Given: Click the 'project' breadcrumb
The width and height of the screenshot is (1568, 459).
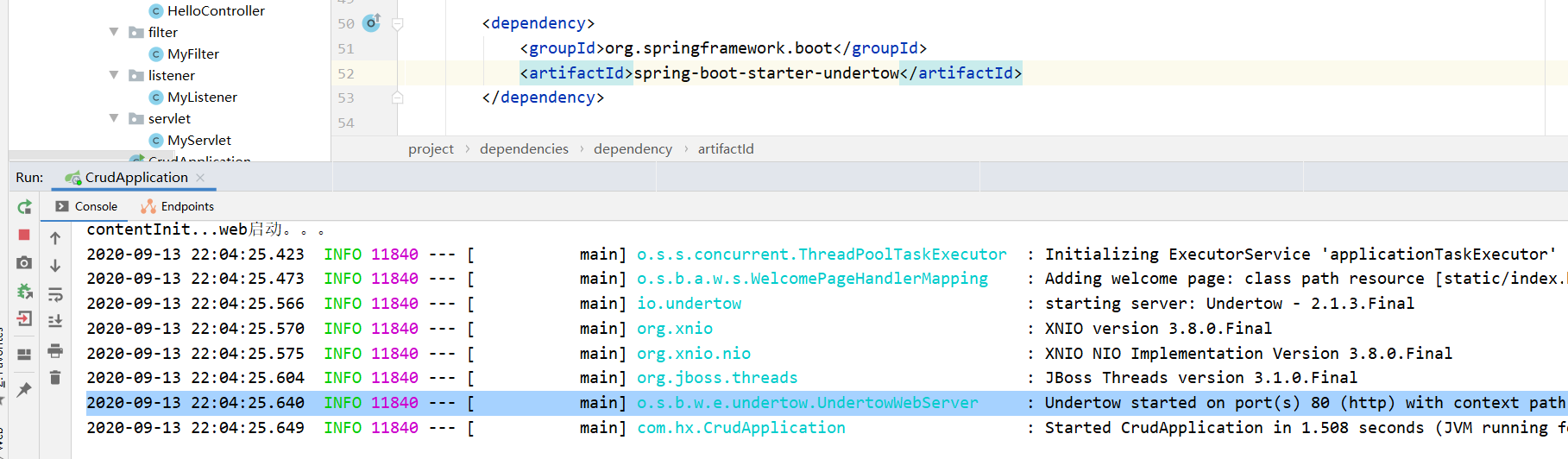Looking at the screenshot, I should tap(431, 149).
